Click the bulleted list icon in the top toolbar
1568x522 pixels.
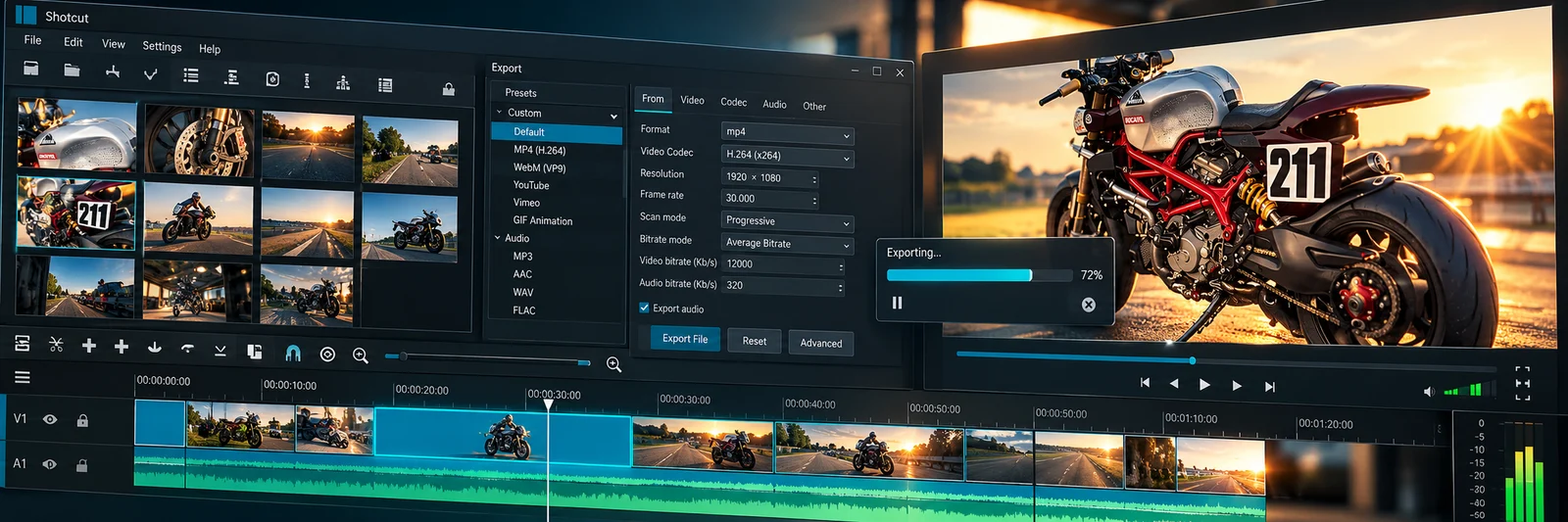point(191,75)
